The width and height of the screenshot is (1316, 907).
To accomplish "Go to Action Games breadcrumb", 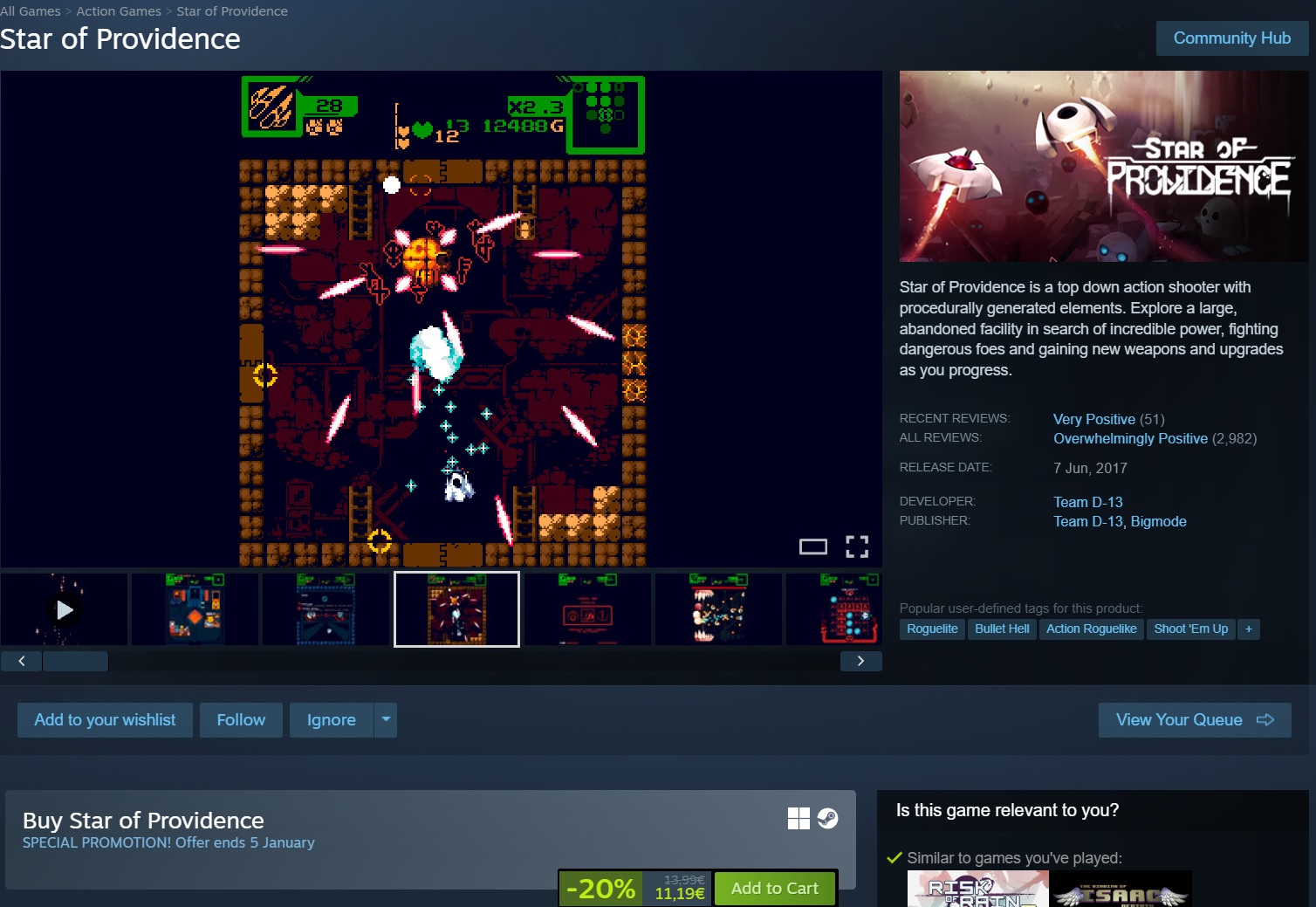I will tap(119, 11).
